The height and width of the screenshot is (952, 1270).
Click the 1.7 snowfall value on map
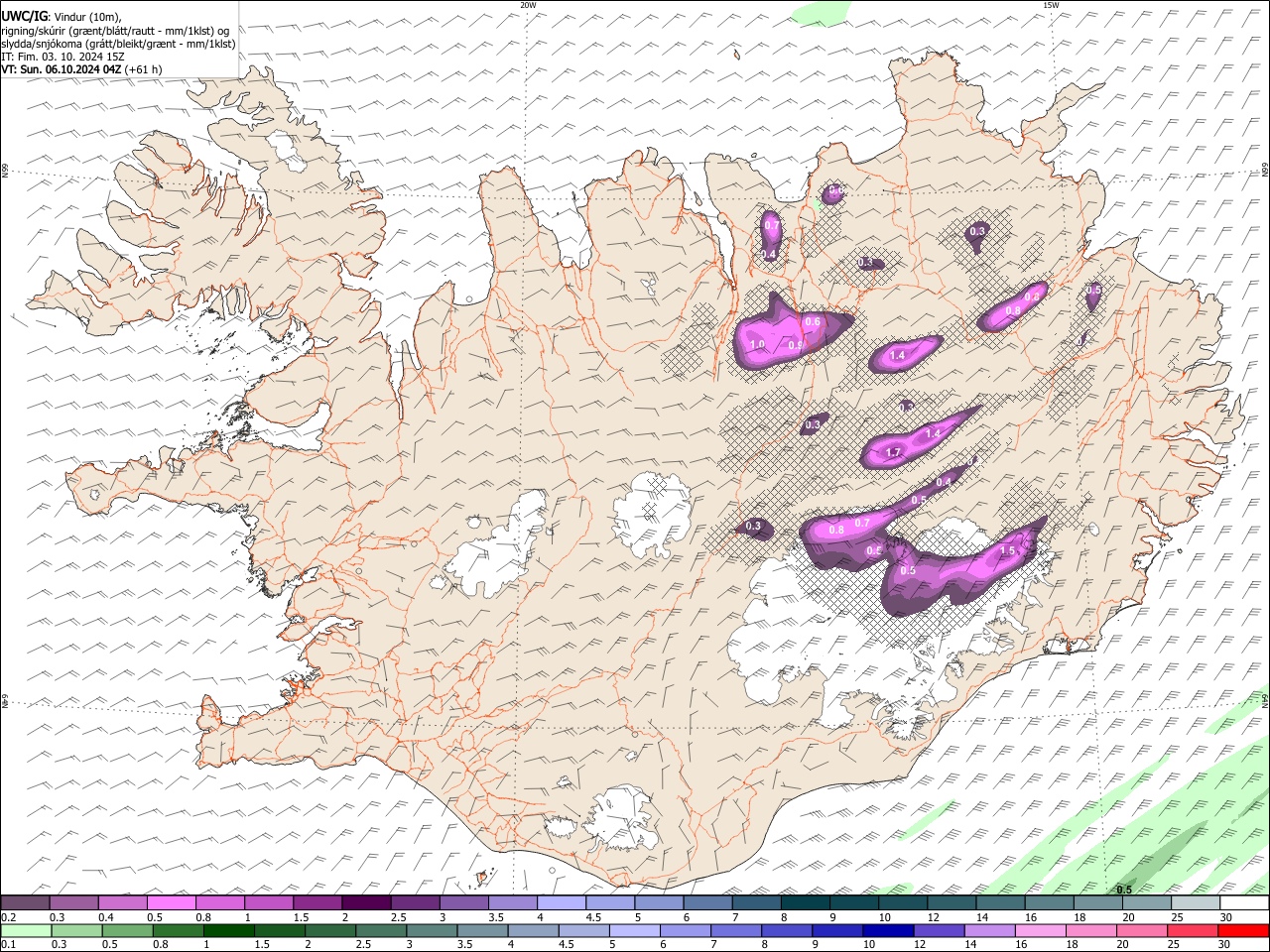click(893, 452)
